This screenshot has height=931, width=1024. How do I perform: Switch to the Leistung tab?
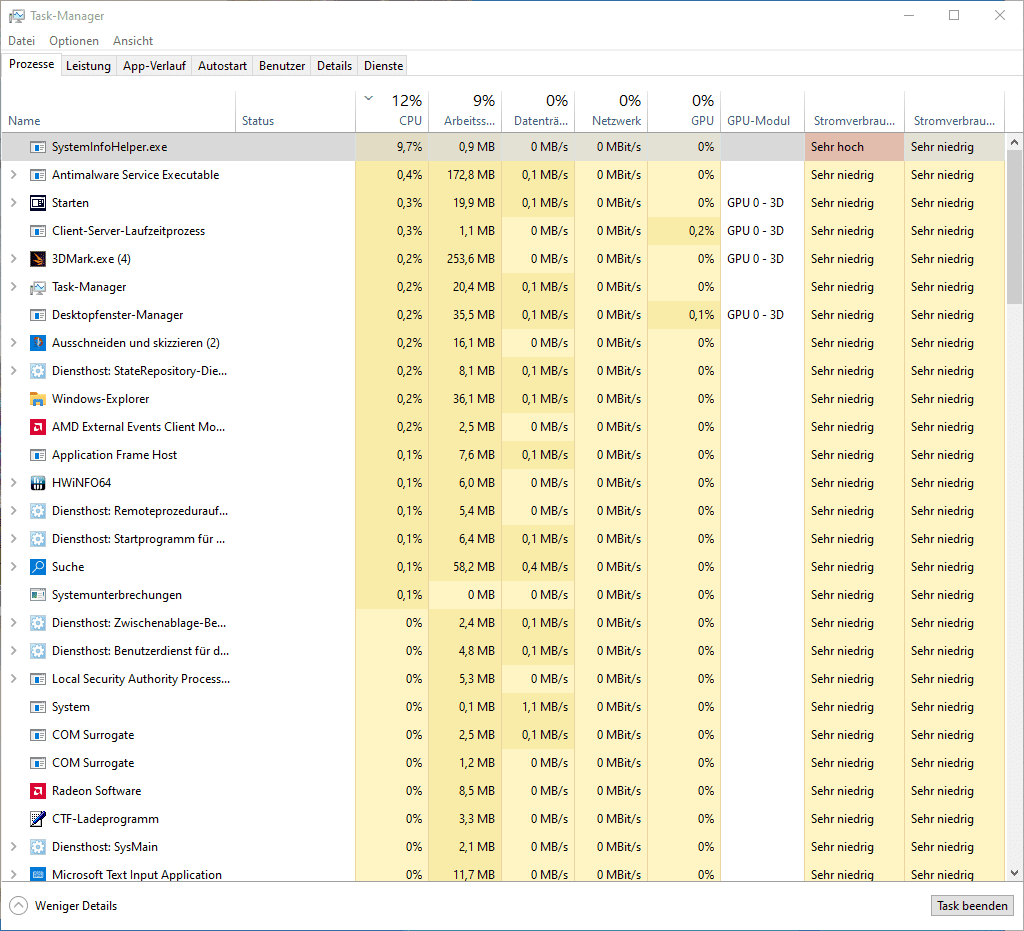point(88,66)
